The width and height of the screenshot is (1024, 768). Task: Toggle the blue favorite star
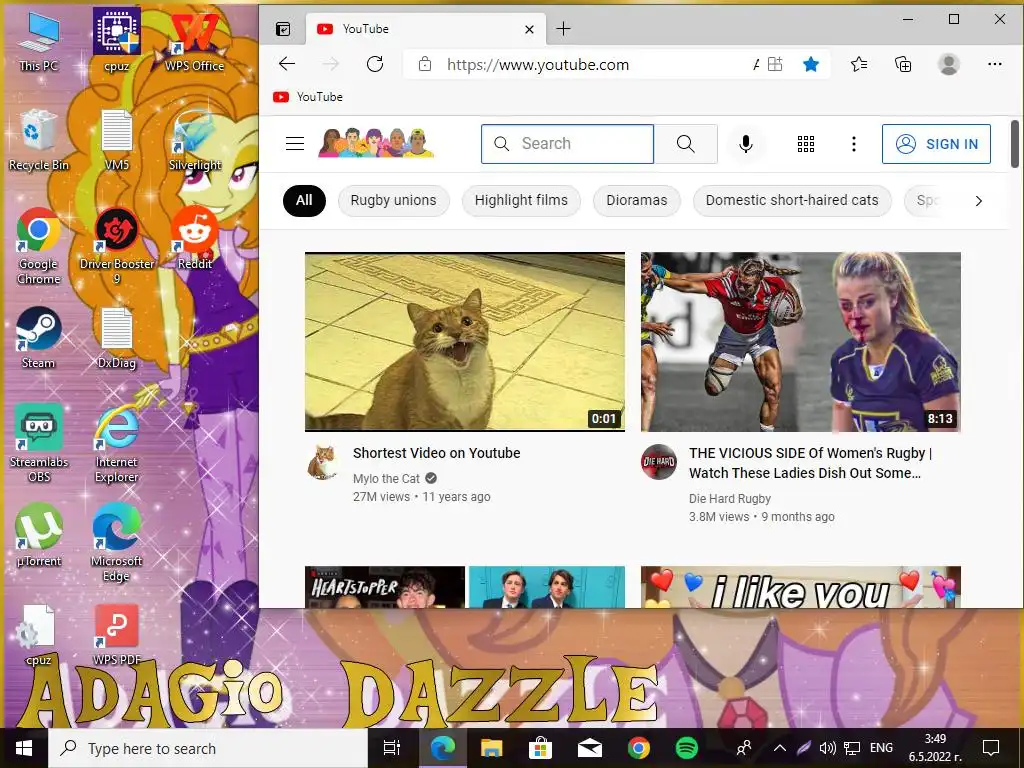[810, 64]
